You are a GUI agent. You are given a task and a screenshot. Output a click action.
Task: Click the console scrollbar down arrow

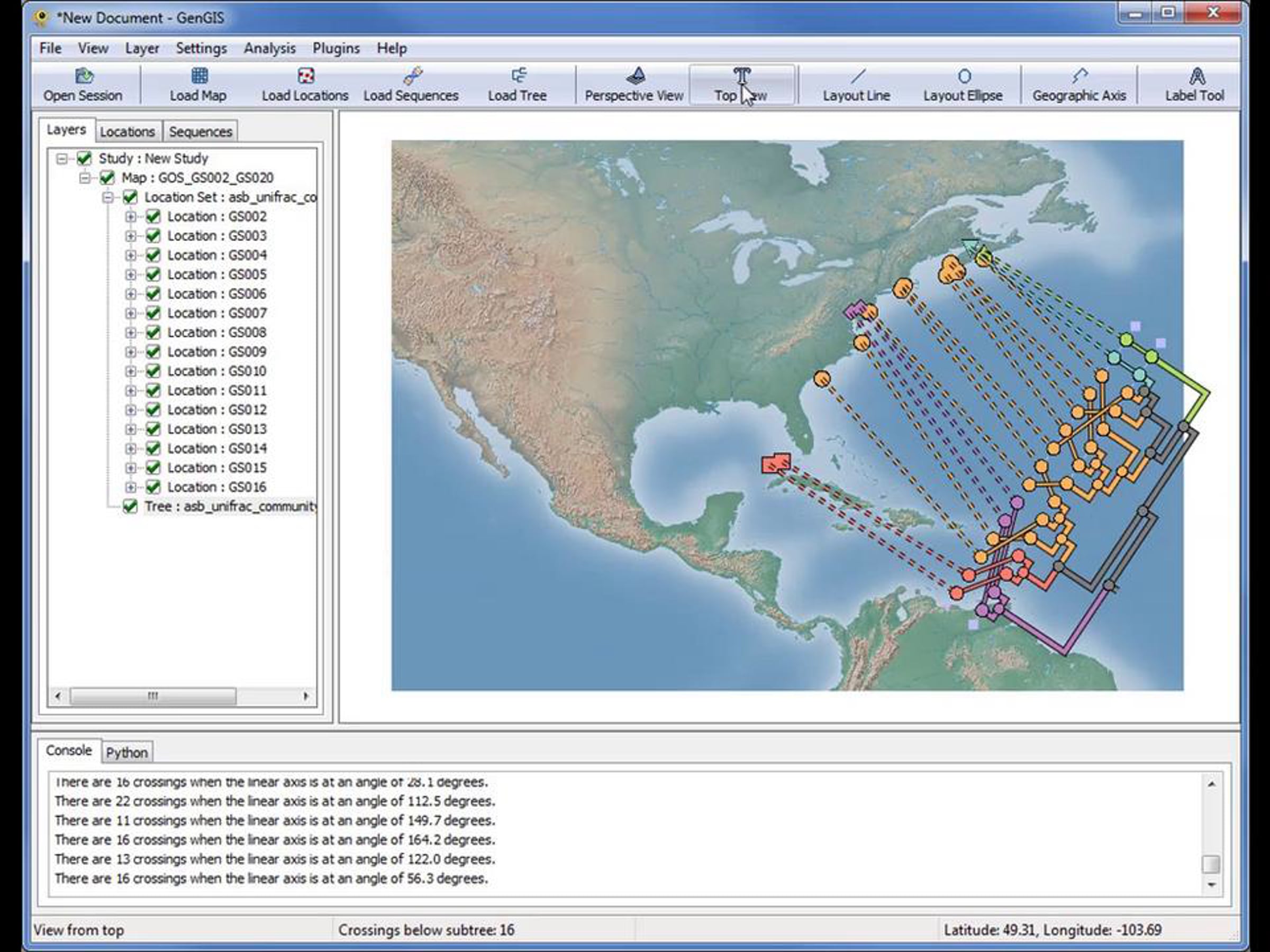pos(1211,884)
